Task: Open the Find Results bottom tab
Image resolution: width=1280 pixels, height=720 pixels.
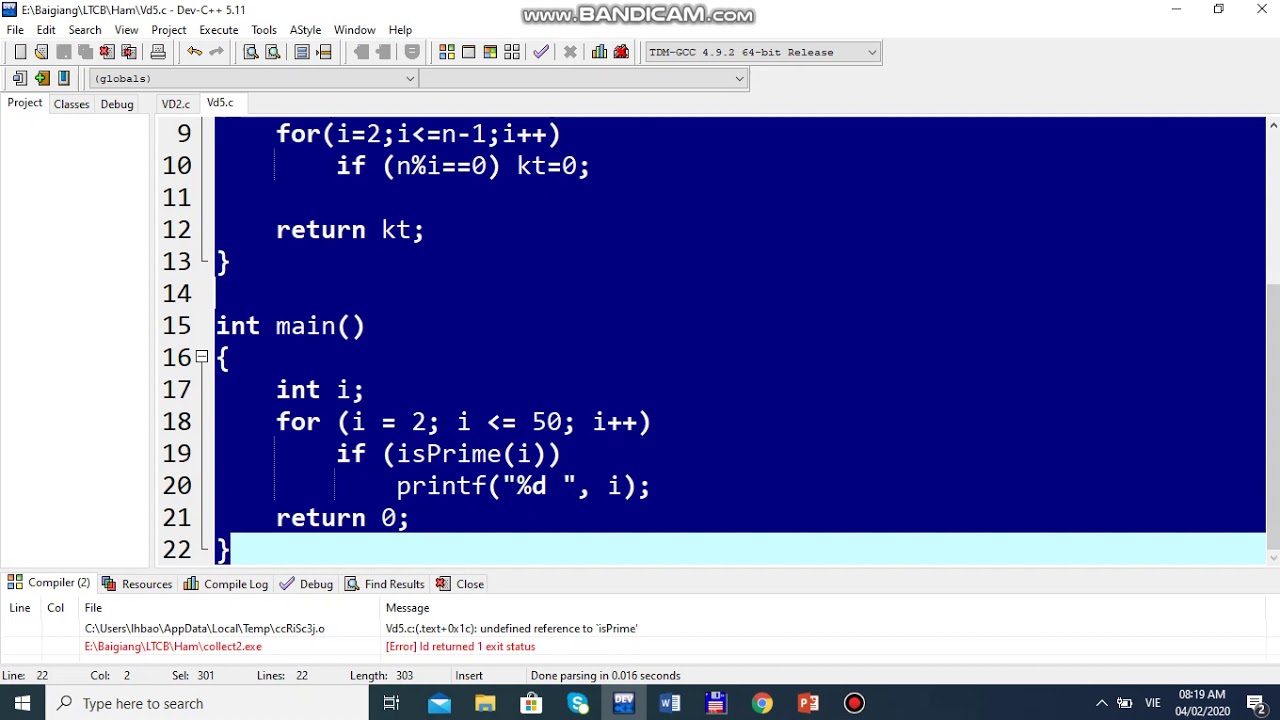Action: coord(385,584)
